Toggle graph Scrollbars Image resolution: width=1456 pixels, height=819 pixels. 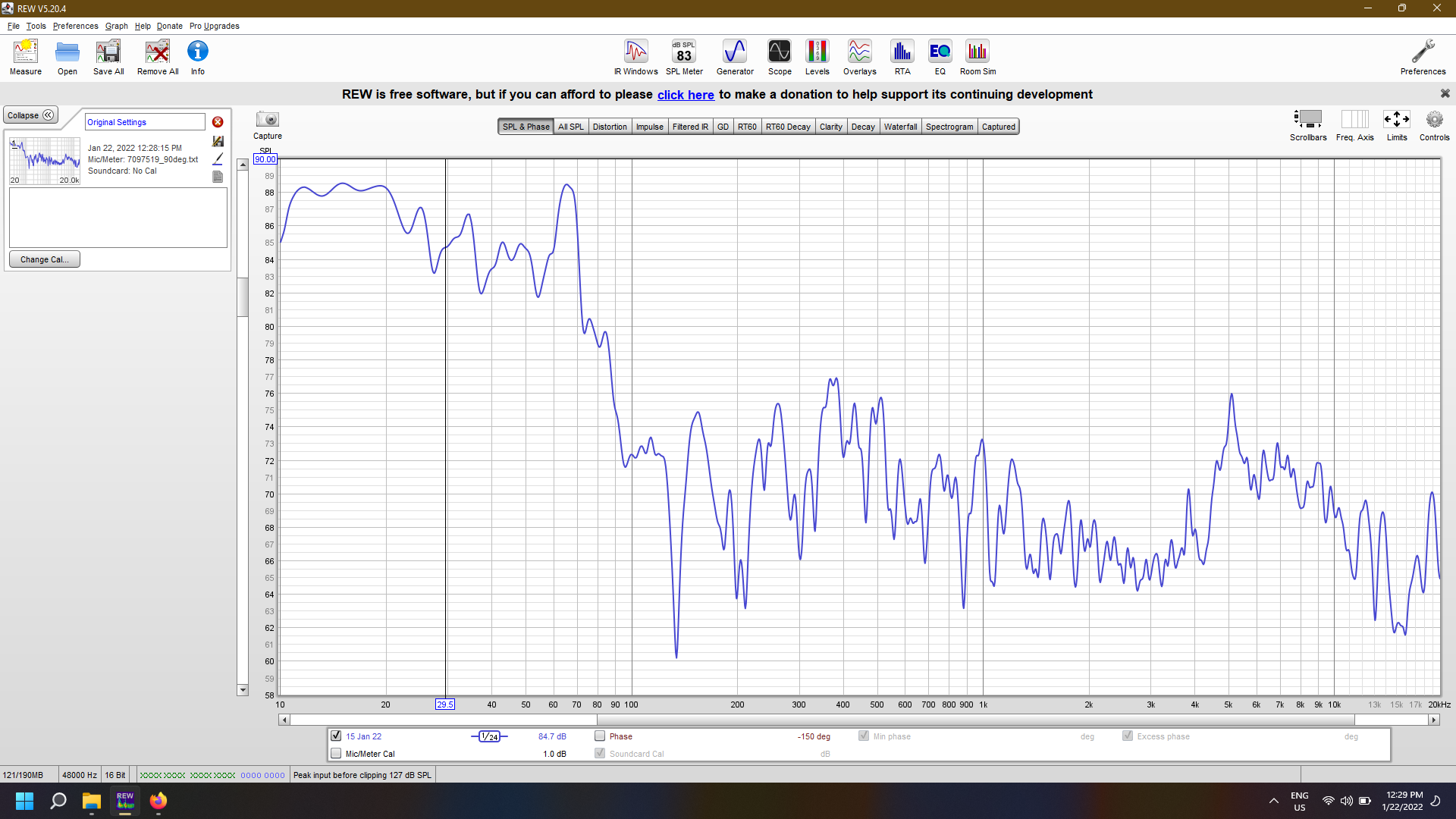(1308, 125)
